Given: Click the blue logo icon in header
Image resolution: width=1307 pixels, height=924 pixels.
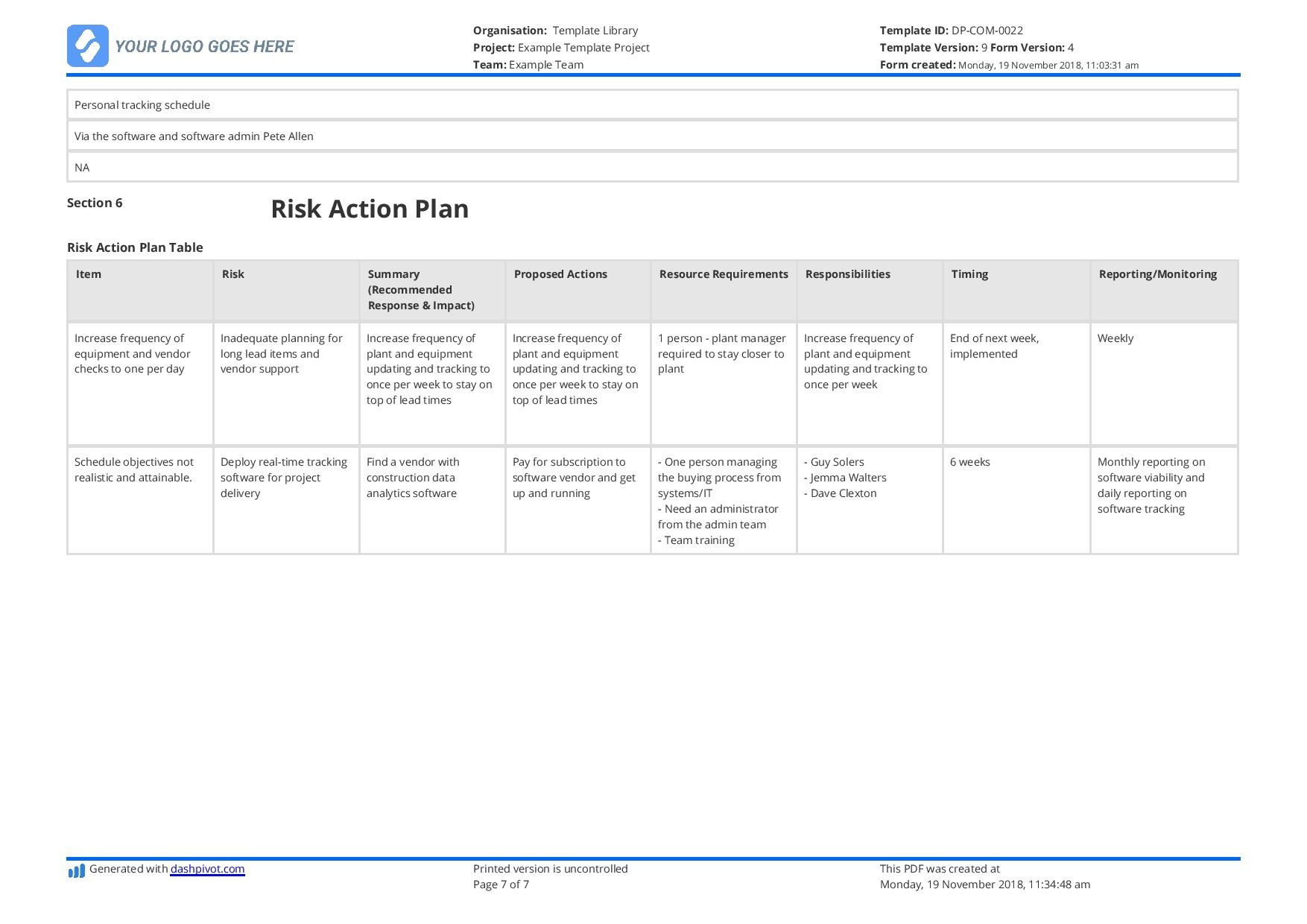Looking at the screenshot, I should click(88, 46).
